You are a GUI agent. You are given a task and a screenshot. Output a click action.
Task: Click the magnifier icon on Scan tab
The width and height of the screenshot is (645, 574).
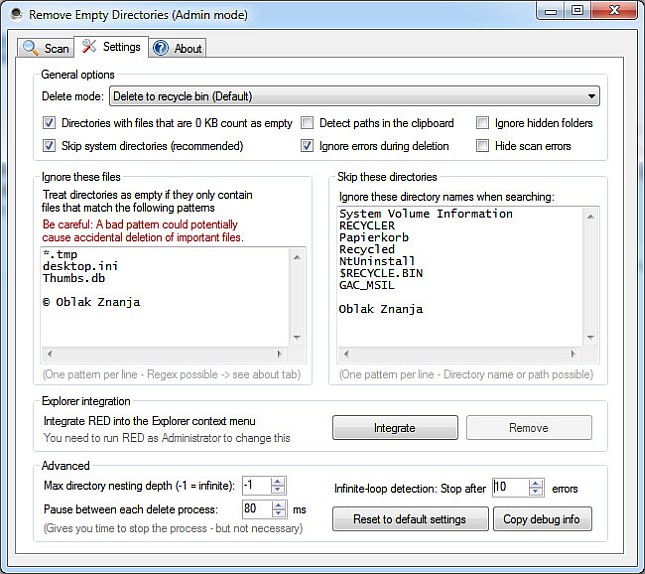[x=30, y=48]
